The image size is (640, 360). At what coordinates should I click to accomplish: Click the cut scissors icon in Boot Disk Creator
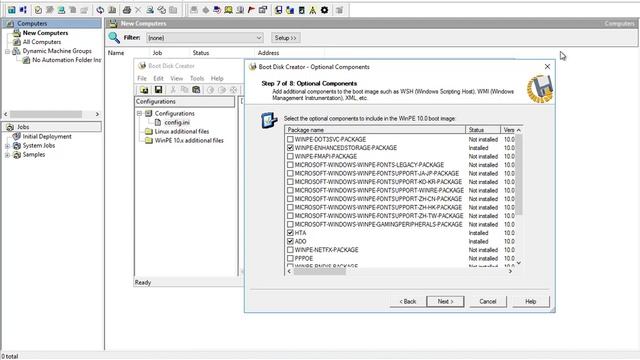[173, 89]
